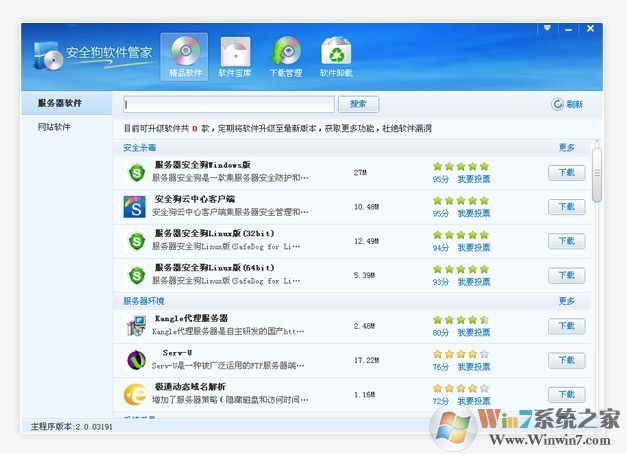Click the 10.48M size value
This screenshot has height=454, width=627.
[x=366, y=207]
